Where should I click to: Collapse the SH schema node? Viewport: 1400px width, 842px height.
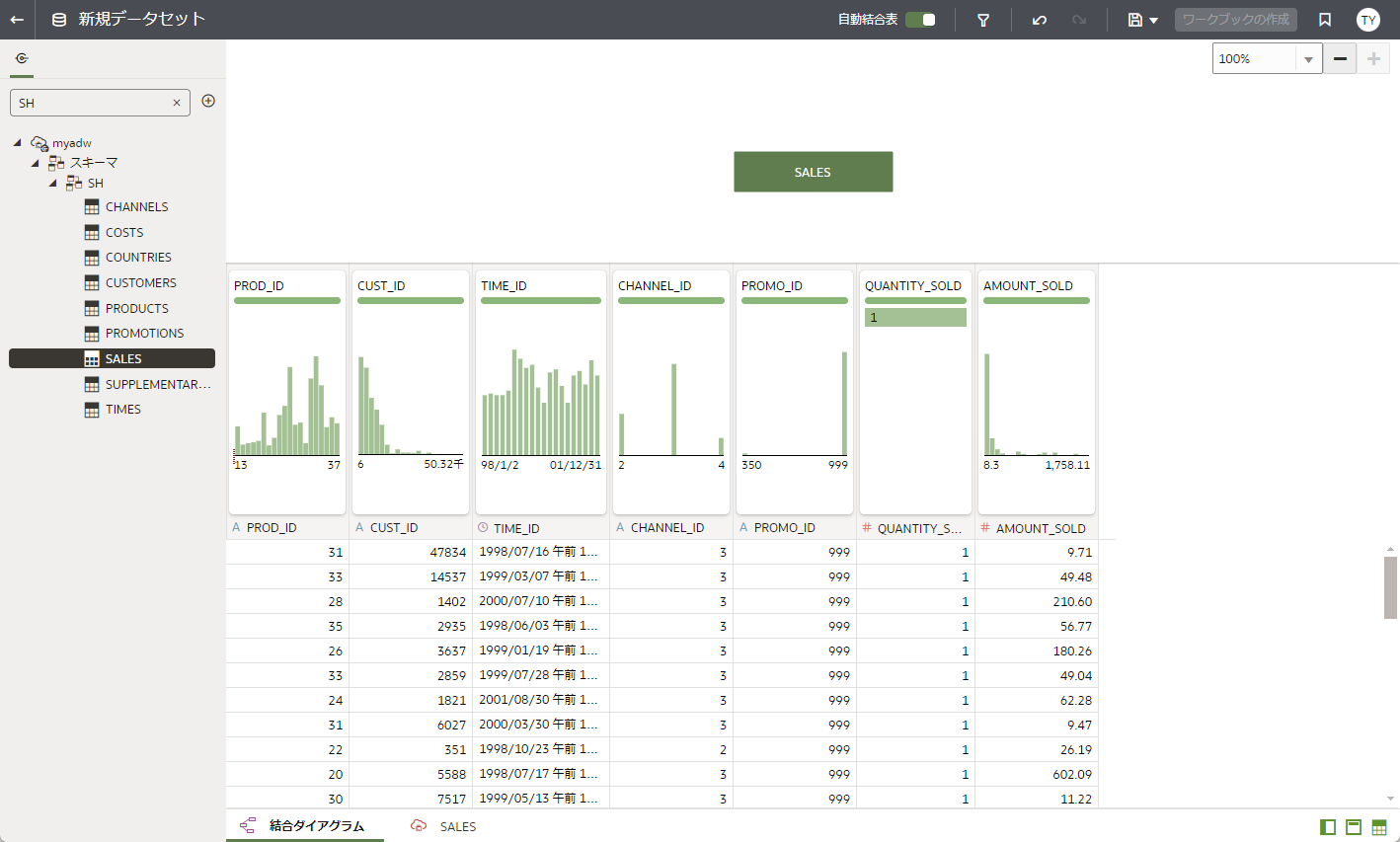click(x=53, y=184)
